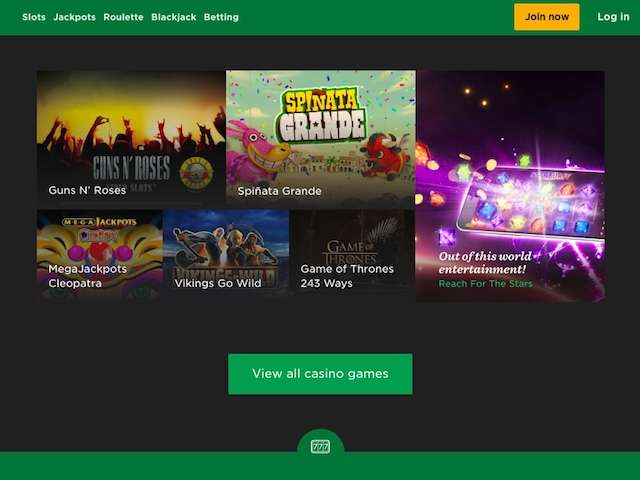Open the Jackpots section
640x480 pixels.
75,17
